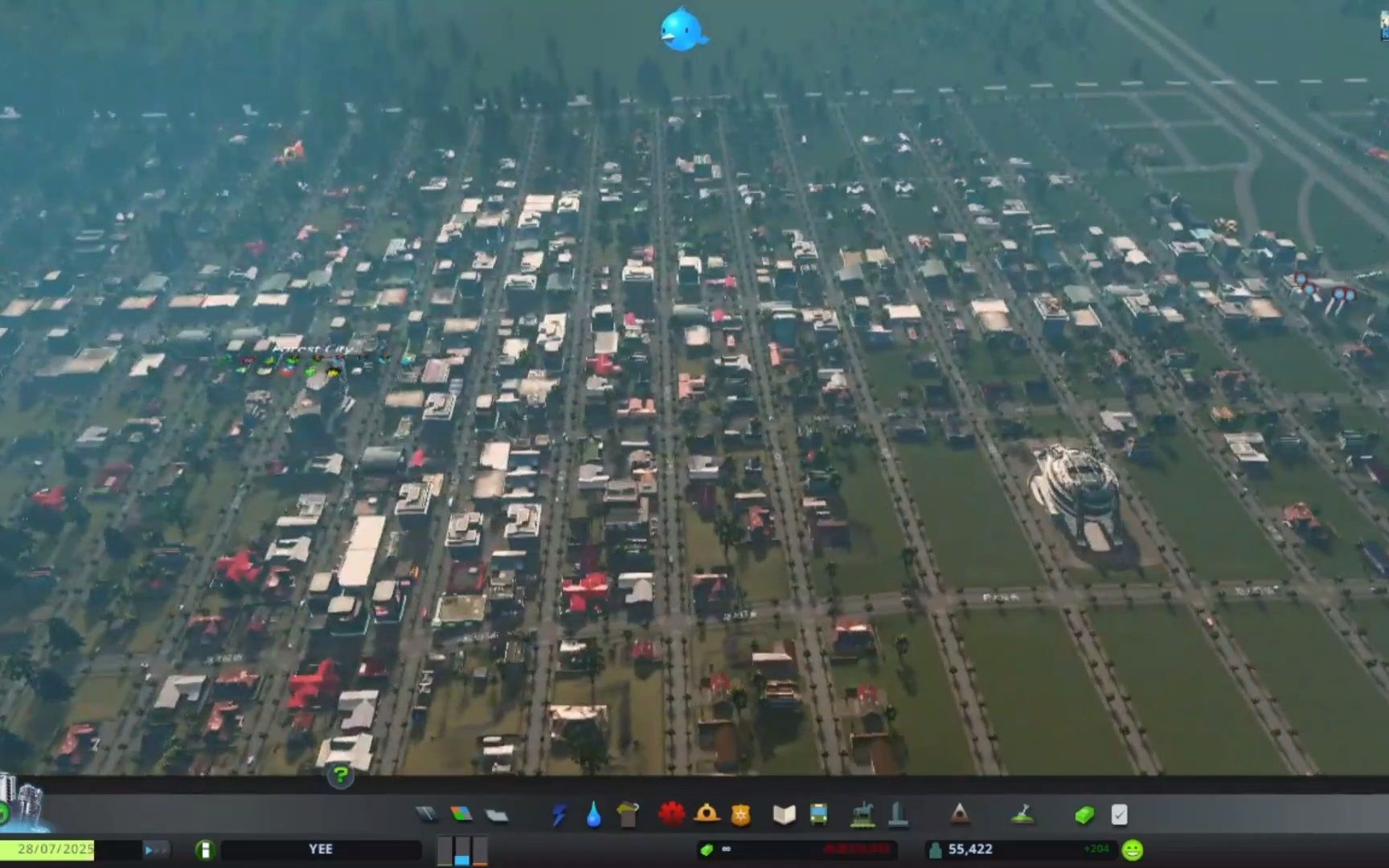
Task: Open the Garbage services menu
Action: (x=628, y=814)
